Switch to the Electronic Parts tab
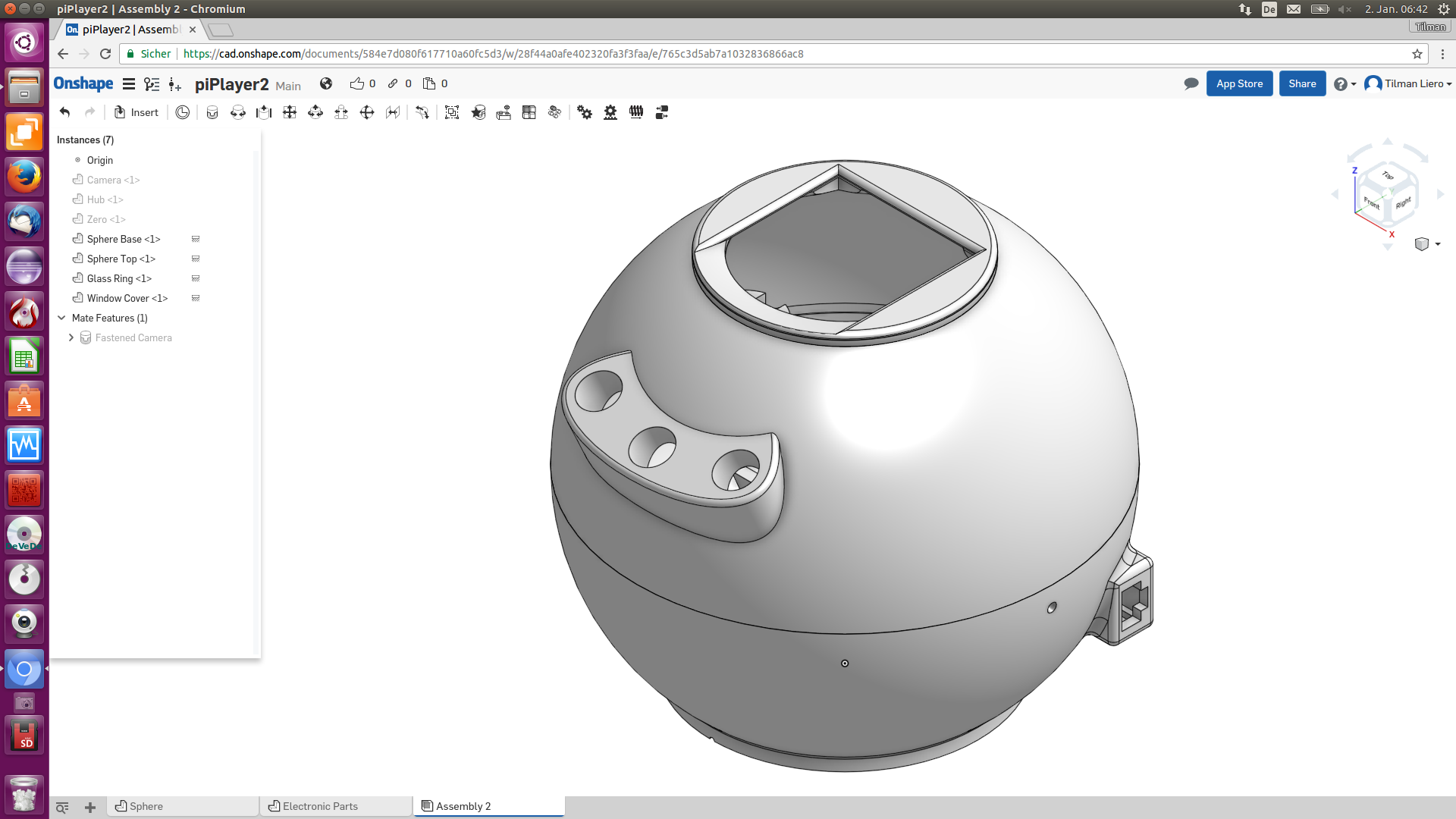Viewport: 1456px width, 819px height. (x=336, y=806)
